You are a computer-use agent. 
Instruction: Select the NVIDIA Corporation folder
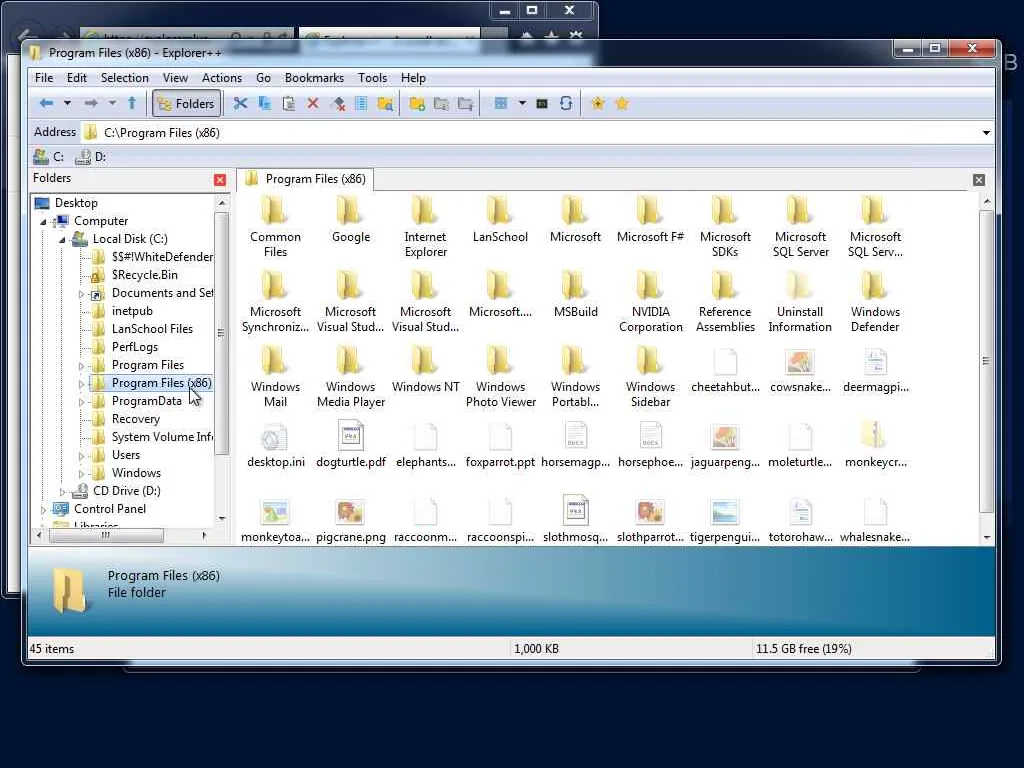pyautogui.click(x=650, y=303)
